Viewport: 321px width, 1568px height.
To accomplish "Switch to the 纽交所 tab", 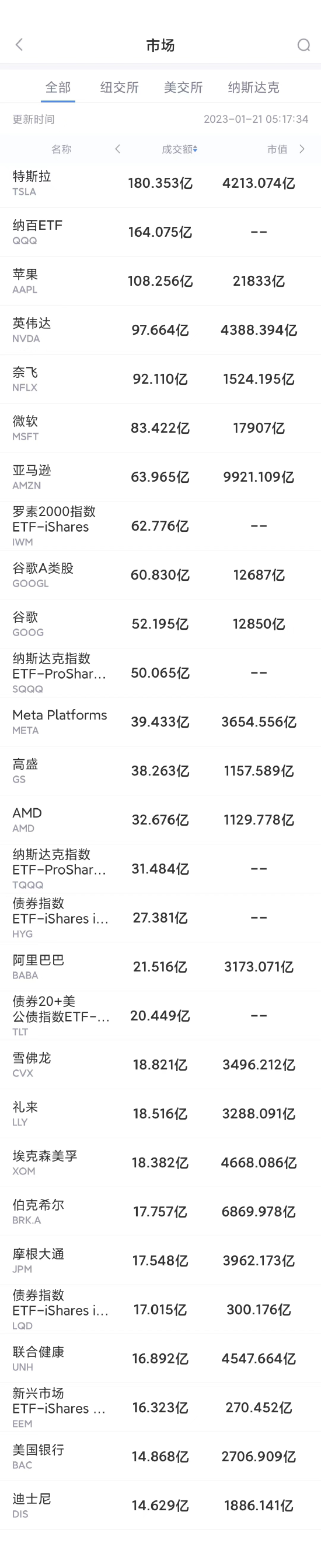I will pyautogui.click(x=120, y=87).
